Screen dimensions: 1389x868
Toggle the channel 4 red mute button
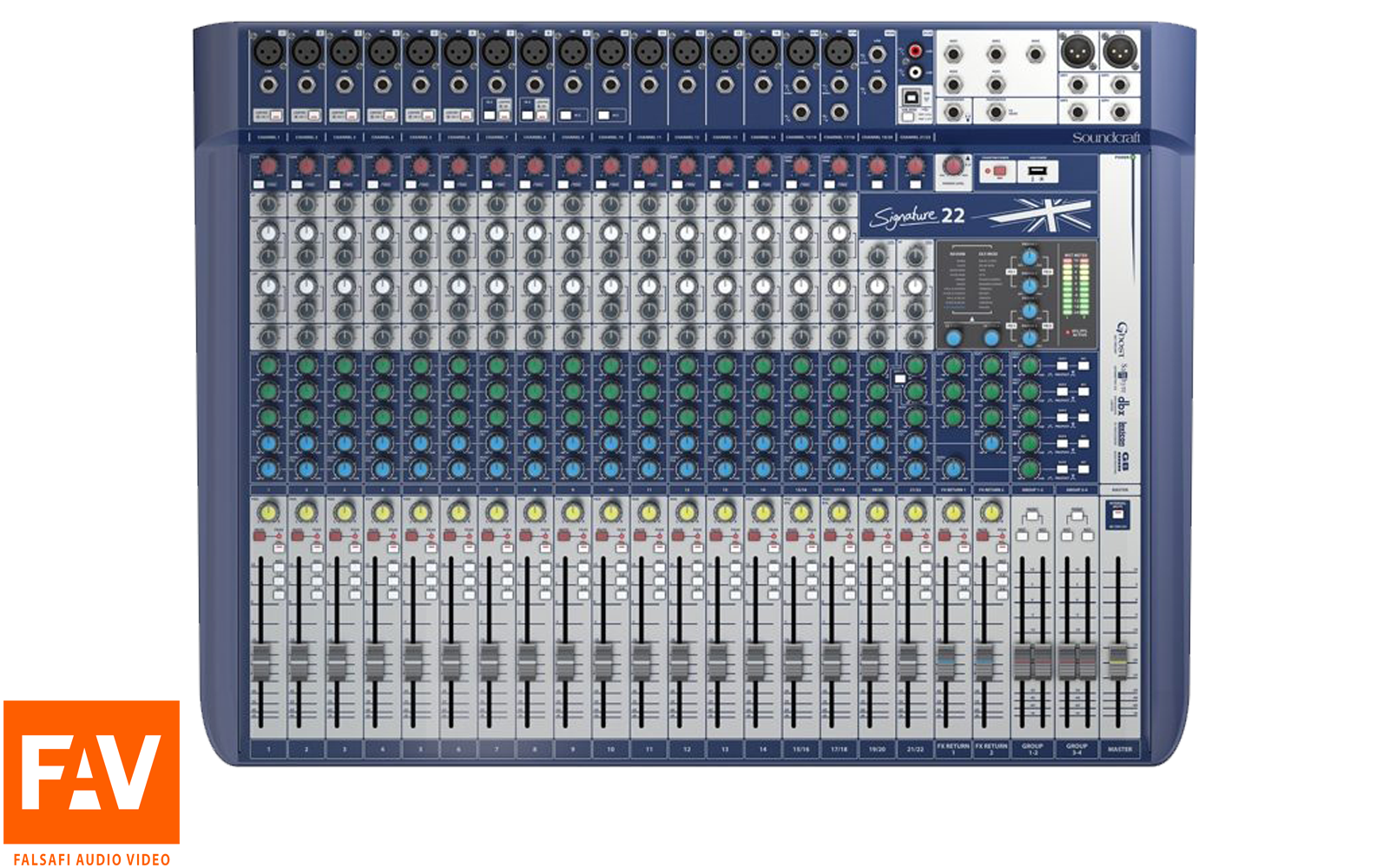pyautogui.click(x=374, y=537)
